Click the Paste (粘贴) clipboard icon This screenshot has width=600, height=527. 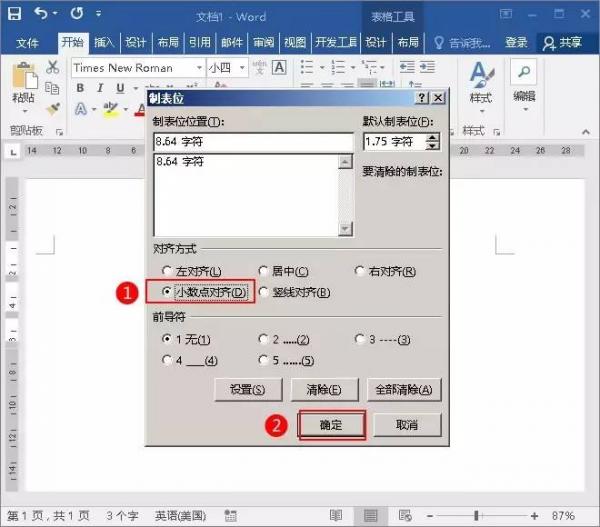coord(25,80)
